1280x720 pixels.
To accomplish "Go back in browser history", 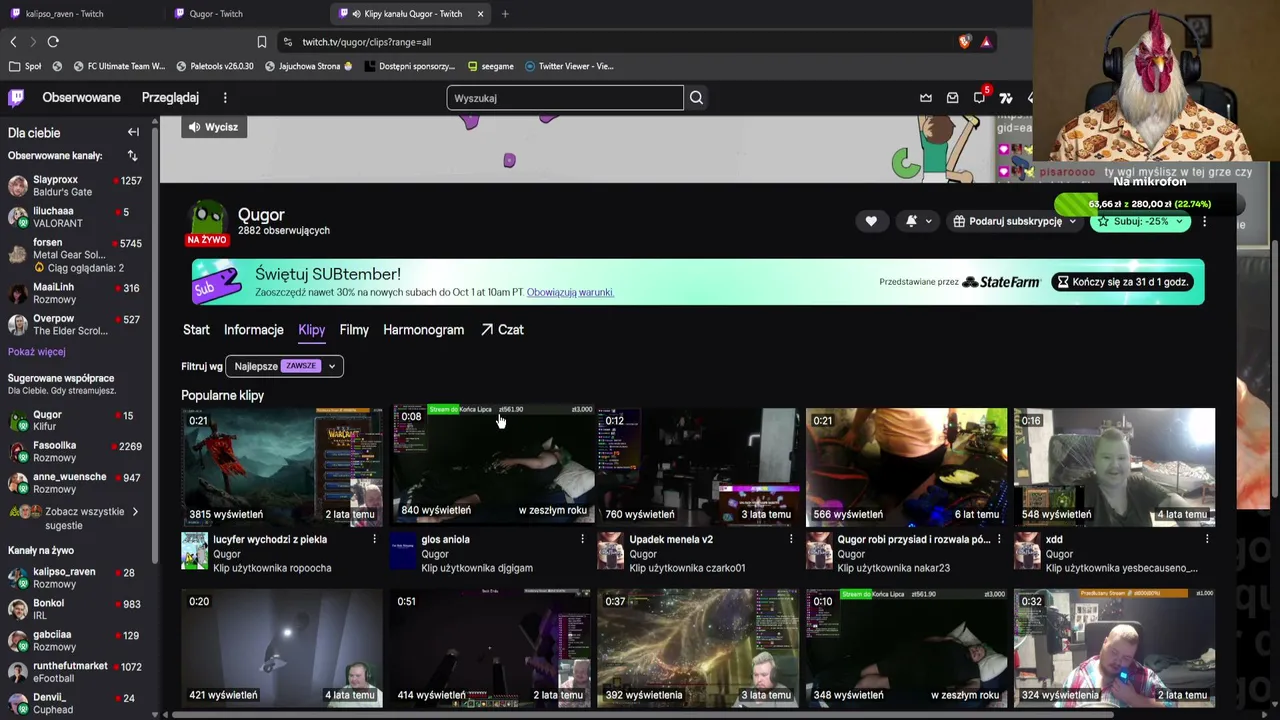I will (x=13, y=42).
